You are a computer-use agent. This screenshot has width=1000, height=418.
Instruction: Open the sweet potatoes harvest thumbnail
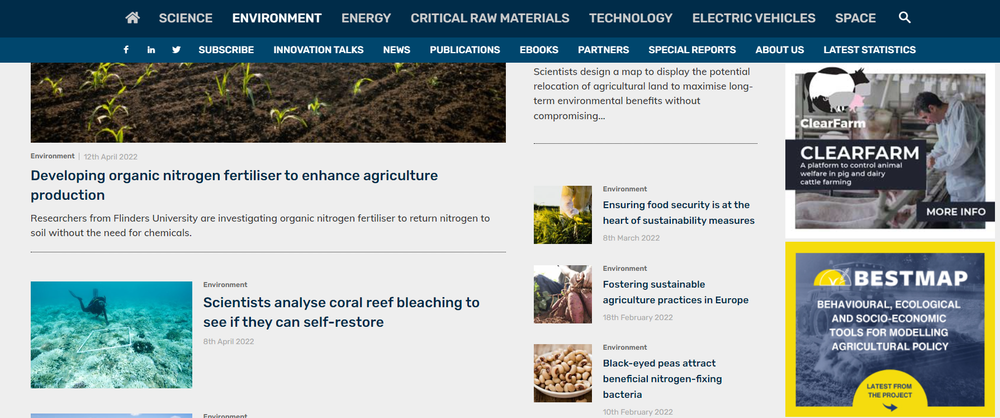click(562, 294)
